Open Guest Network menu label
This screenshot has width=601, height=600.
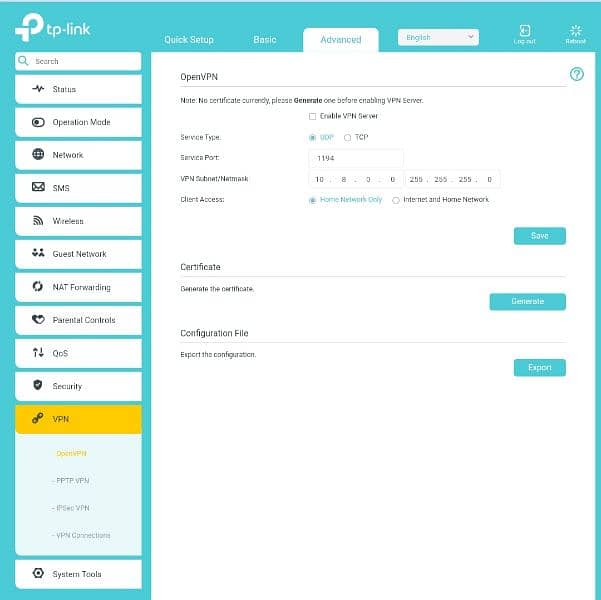79,254
